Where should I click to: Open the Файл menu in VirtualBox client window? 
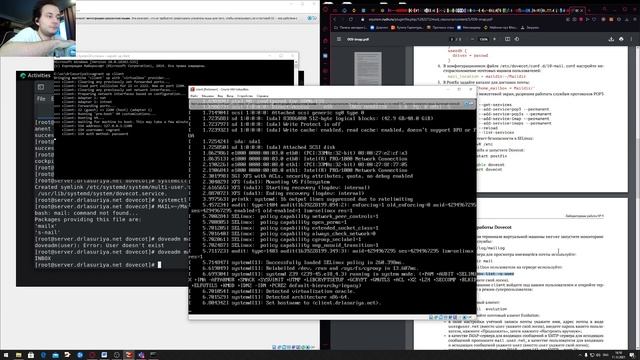[194, 96]
